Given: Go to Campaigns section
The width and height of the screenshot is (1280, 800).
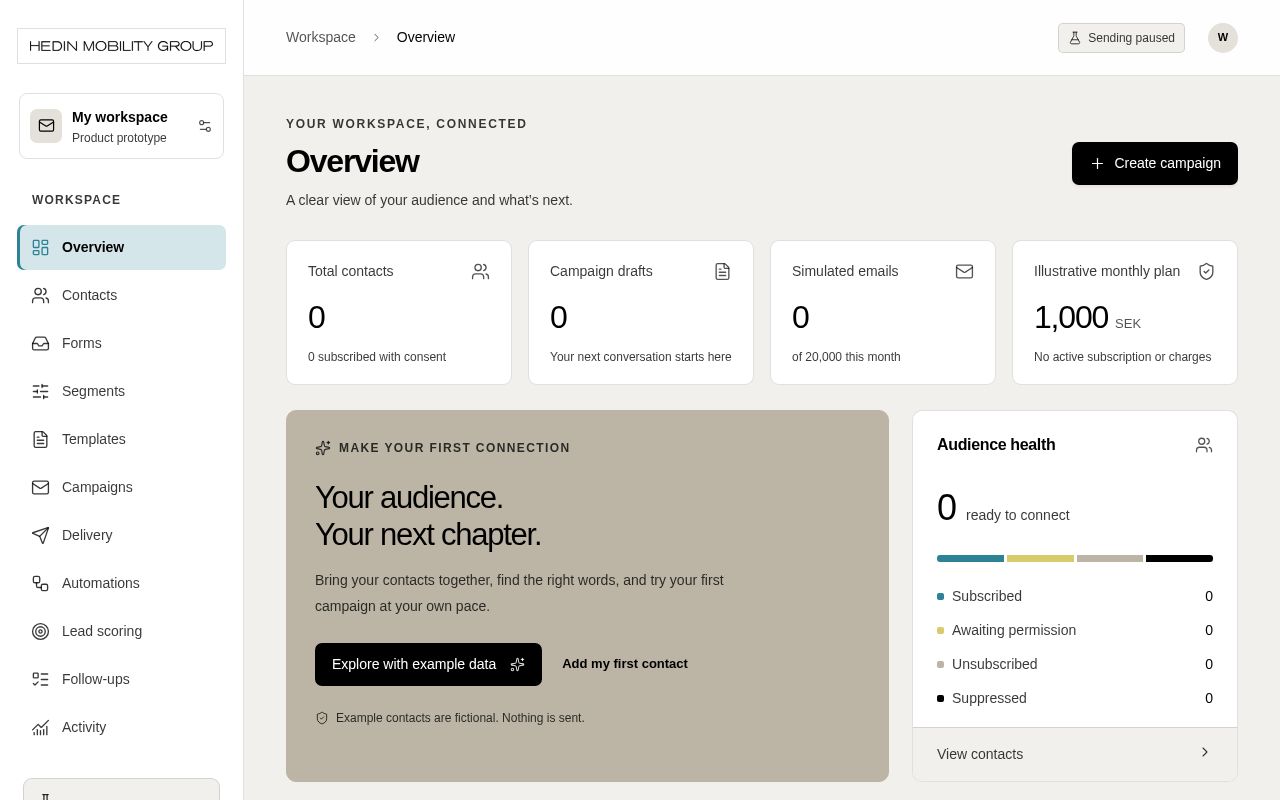Looking at the screenshot, I should point(121,487).
